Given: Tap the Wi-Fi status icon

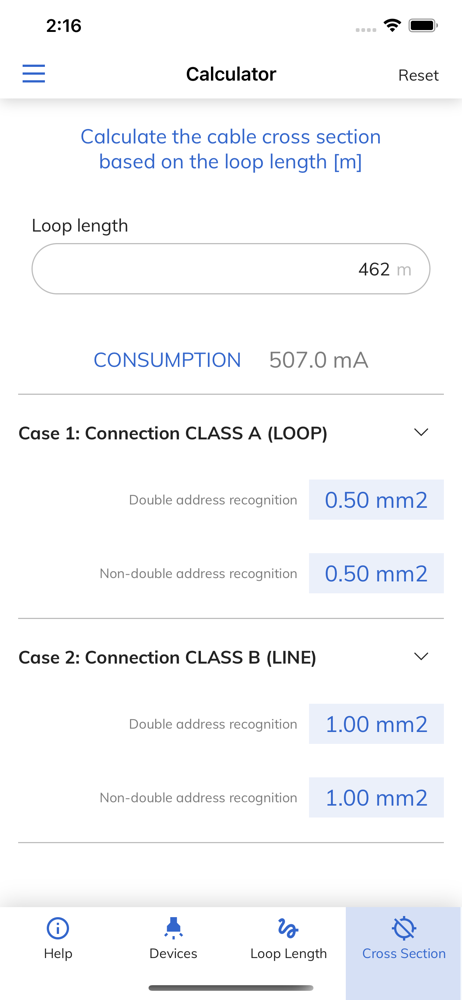Looking at the screenshot, I should tap(391, 26).
